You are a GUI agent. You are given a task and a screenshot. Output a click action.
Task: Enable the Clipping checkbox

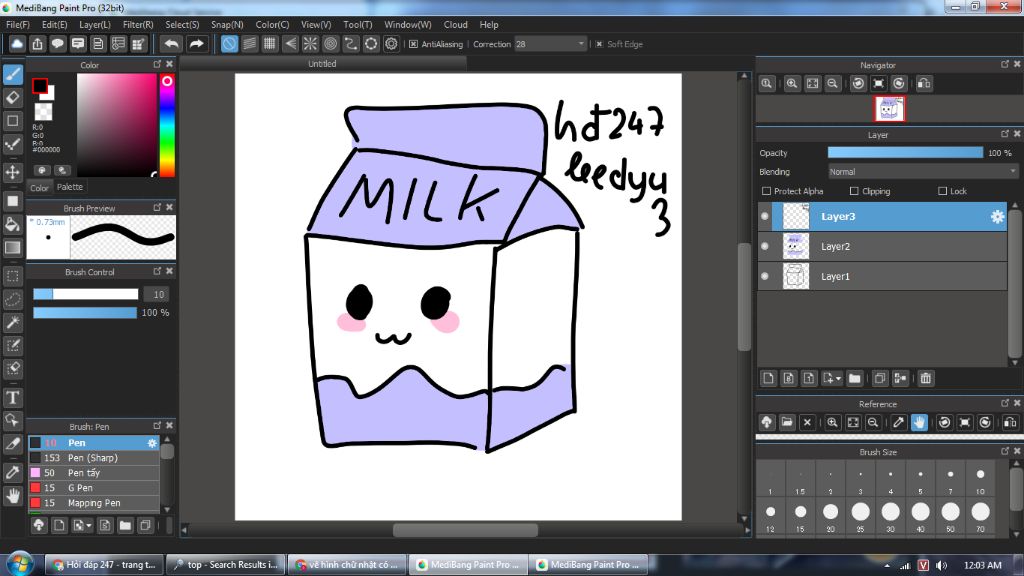click(x=854, y=191)
